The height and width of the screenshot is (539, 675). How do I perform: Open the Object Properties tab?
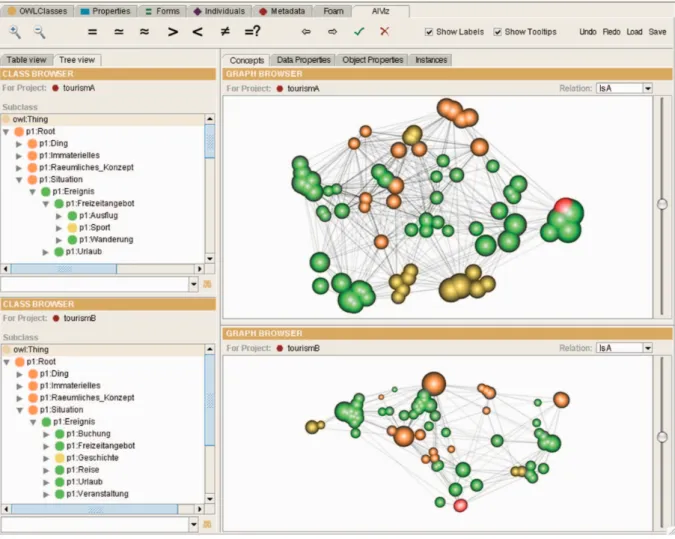(373, 60)
